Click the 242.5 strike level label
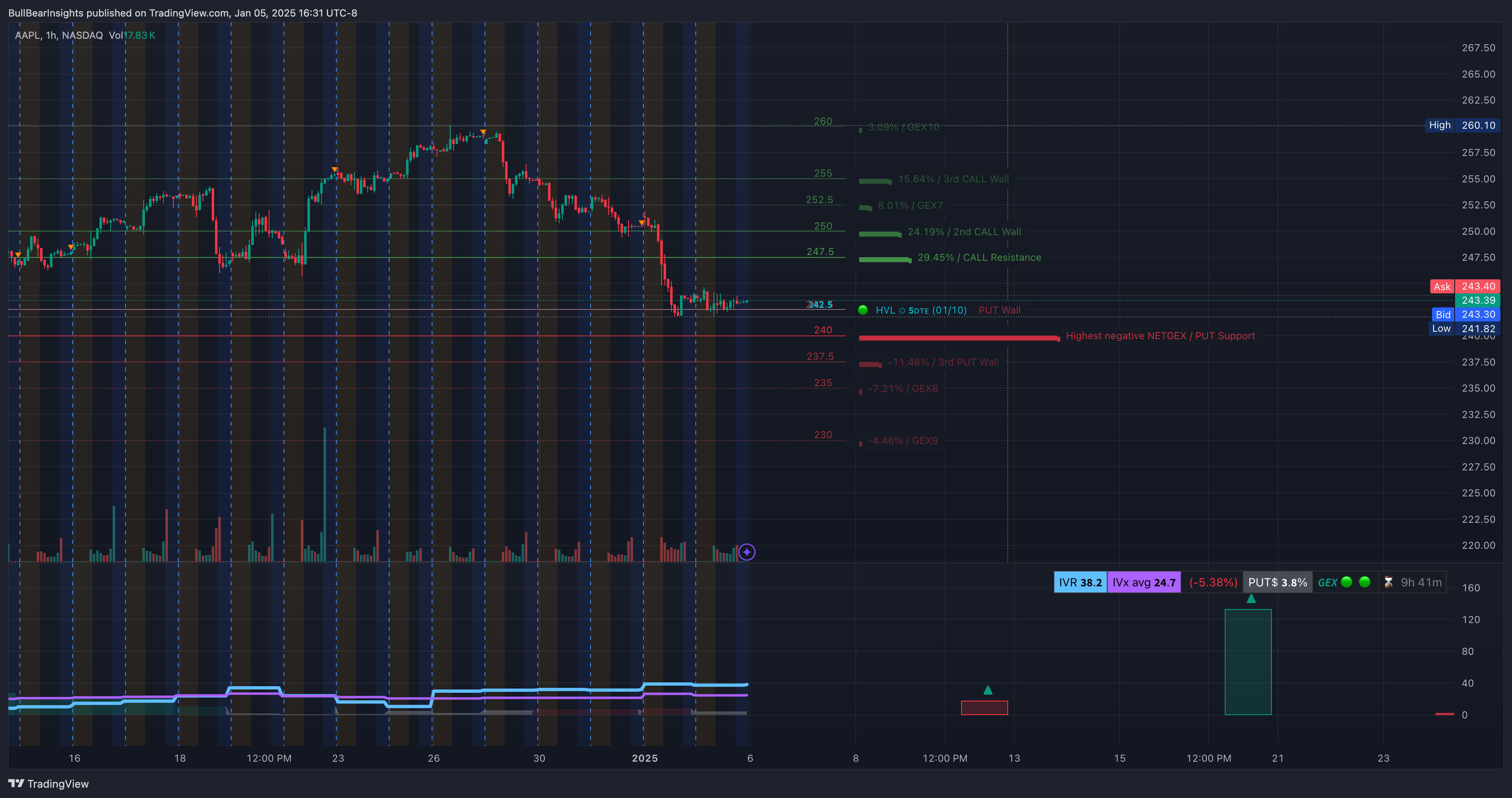 (x=820, y=305)
